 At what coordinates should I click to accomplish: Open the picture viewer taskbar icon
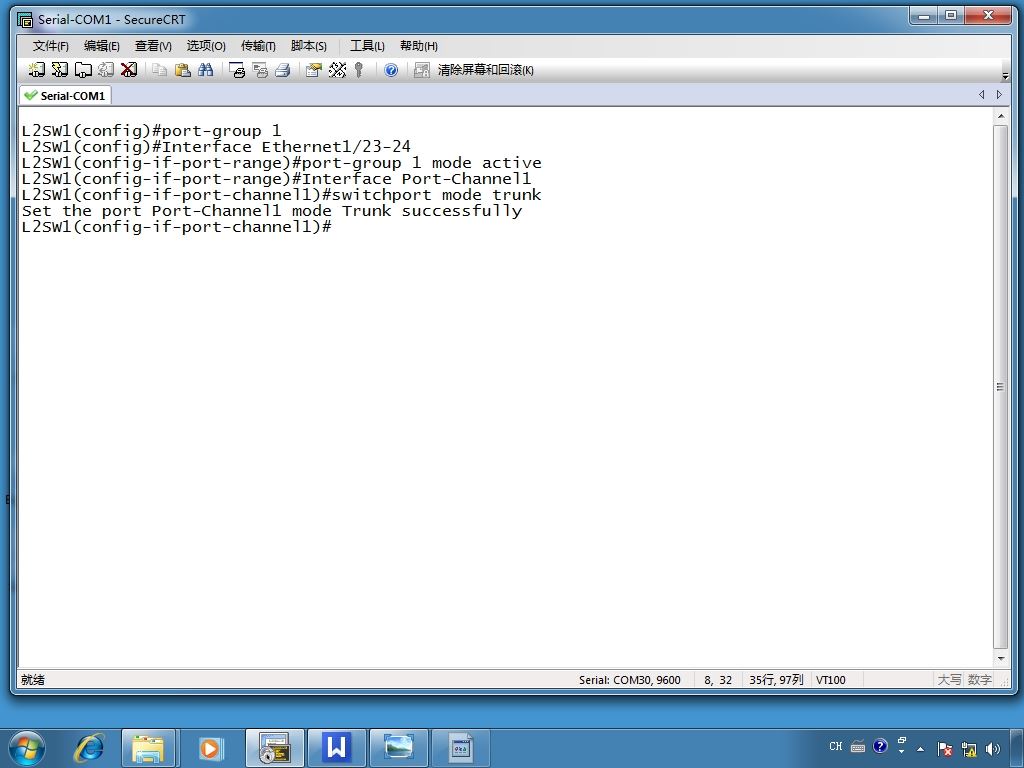coord(398,748)
